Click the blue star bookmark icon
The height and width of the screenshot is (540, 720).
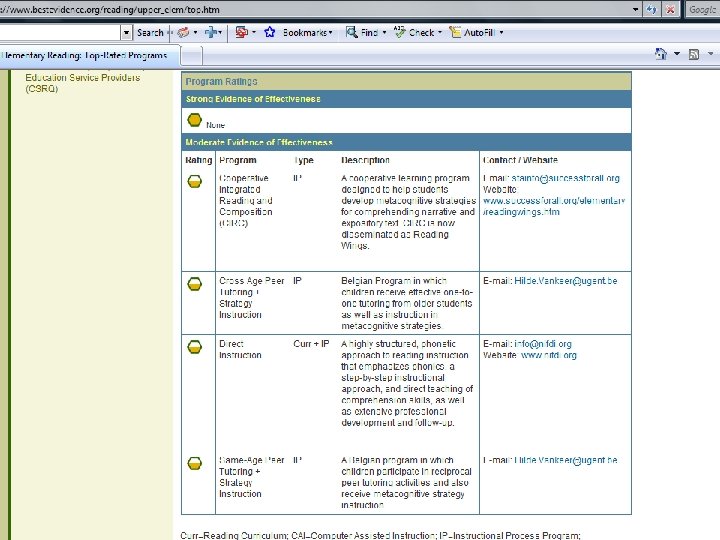coord(270,32)
